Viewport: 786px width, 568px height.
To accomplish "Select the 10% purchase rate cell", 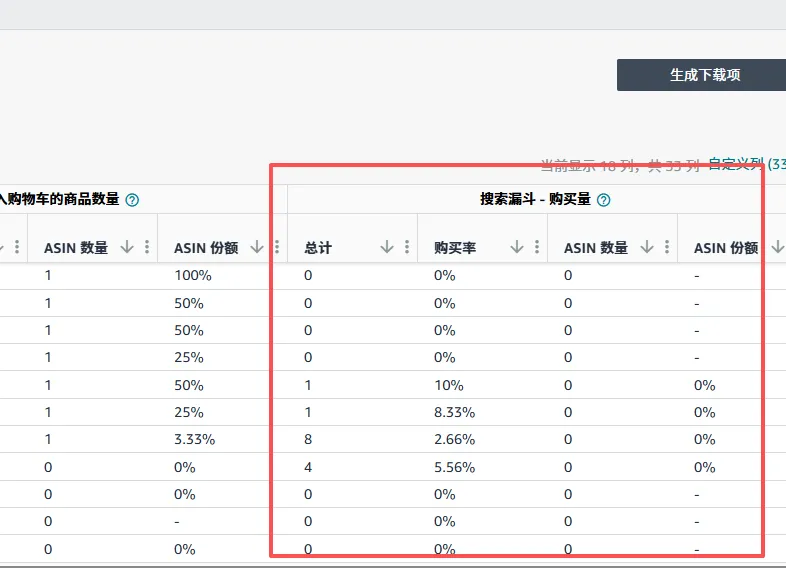I will point(449,385).
